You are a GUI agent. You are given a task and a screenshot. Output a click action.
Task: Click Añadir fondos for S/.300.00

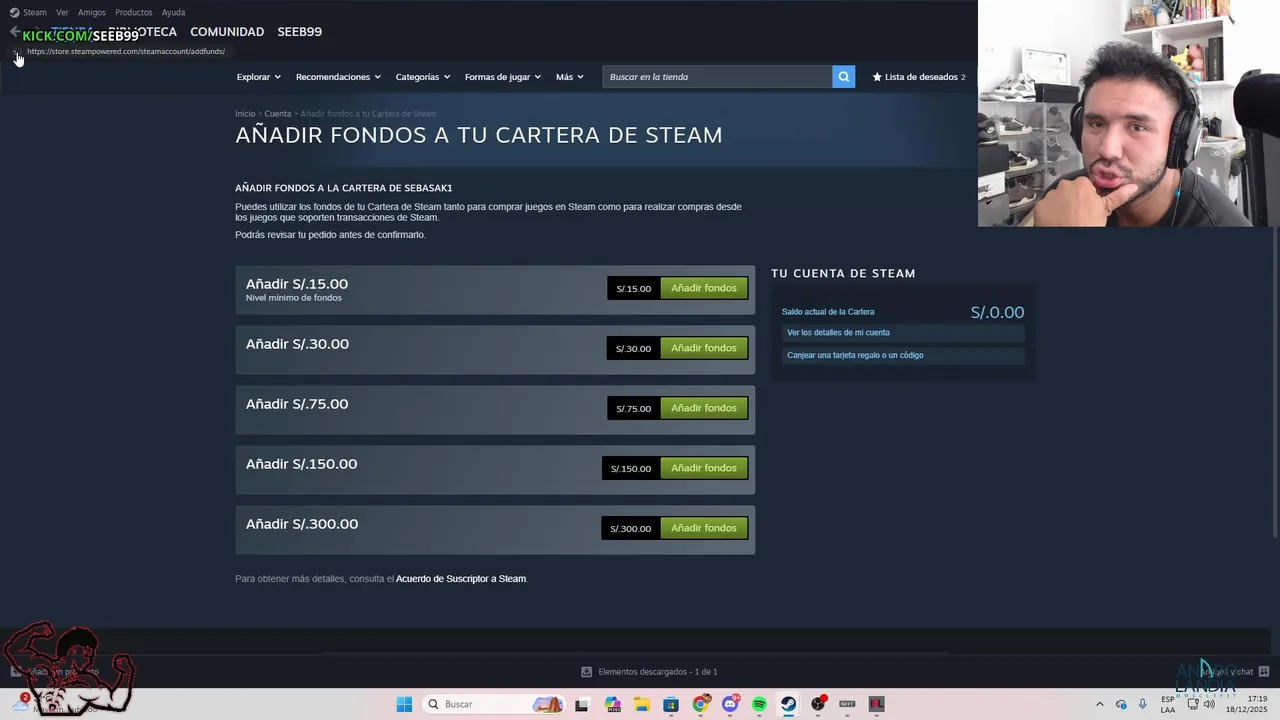(704, 528)
